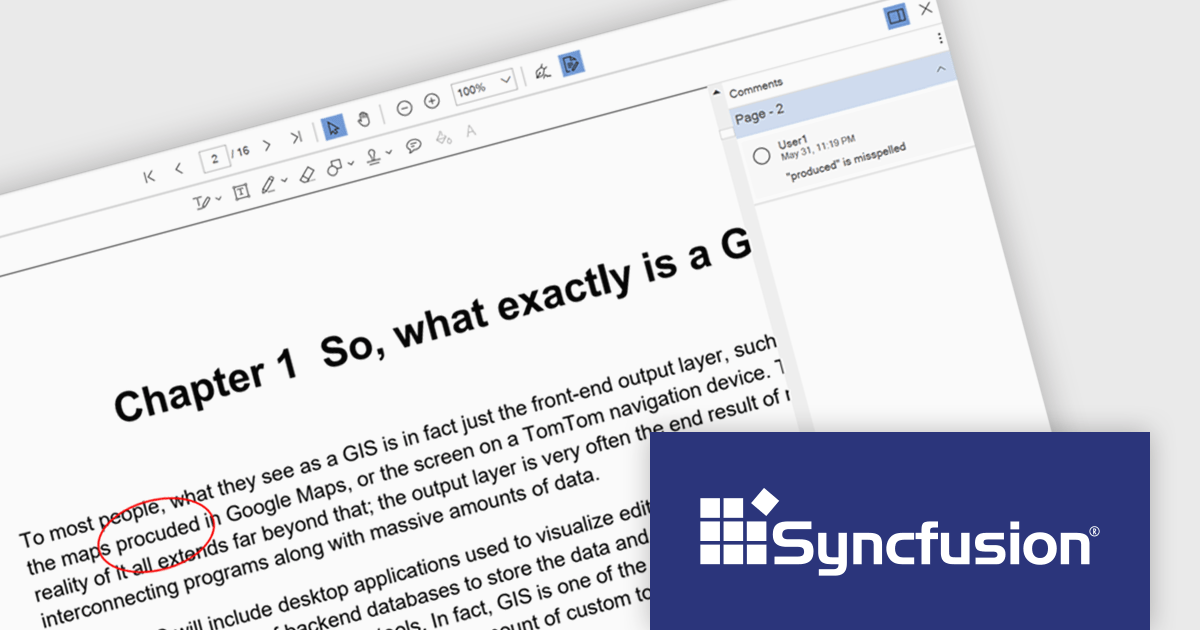1200x630 pixels.
Task: Zoom out with the minus icon
Action: pyautogui.click(x=405, y=108)
